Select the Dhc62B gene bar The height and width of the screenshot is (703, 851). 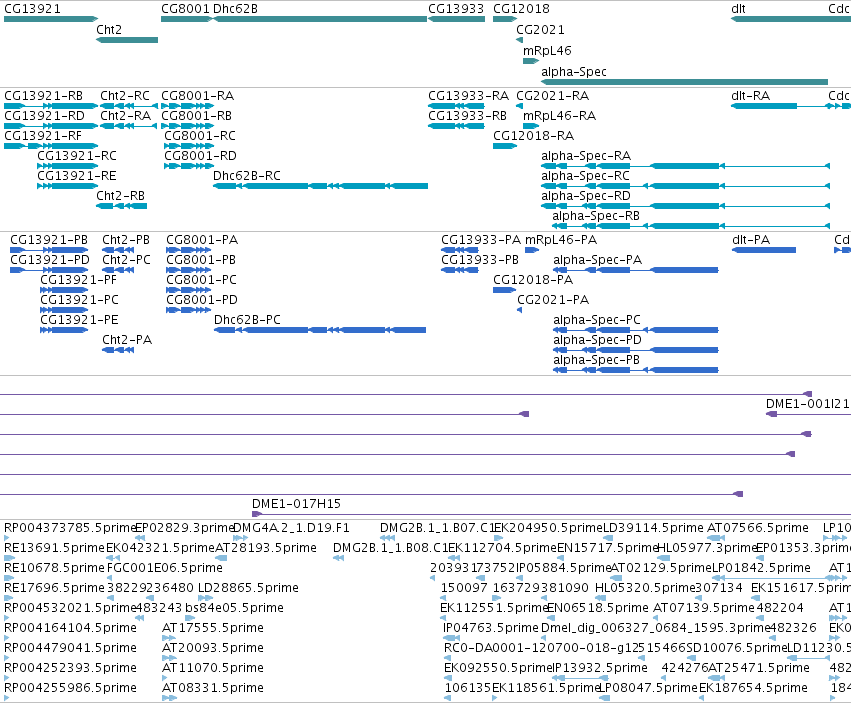(x=320, y=19)
